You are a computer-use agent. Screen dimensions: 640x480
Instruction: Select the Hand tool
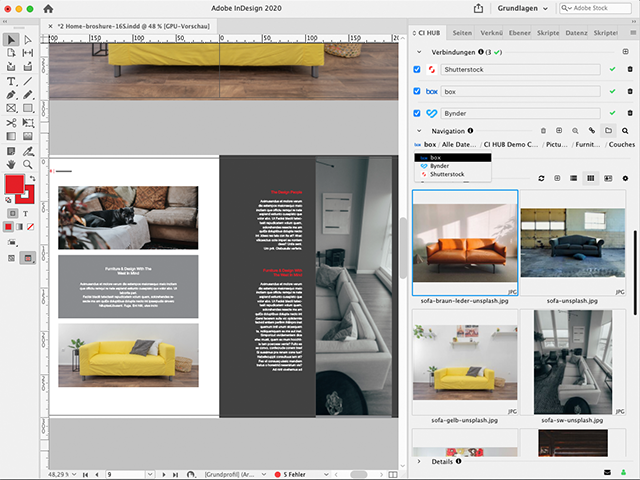tap(11, 164)
